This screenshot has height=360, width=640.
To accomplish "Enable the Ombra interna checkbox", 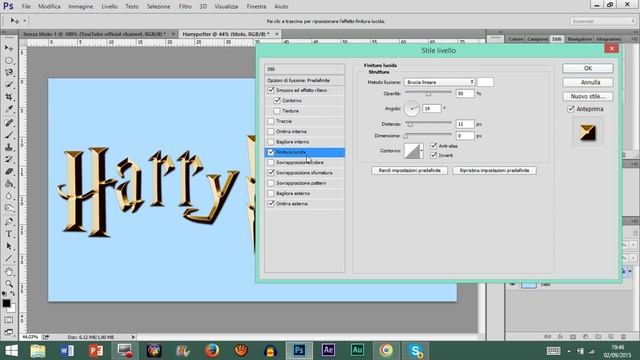I will point(271,131).
